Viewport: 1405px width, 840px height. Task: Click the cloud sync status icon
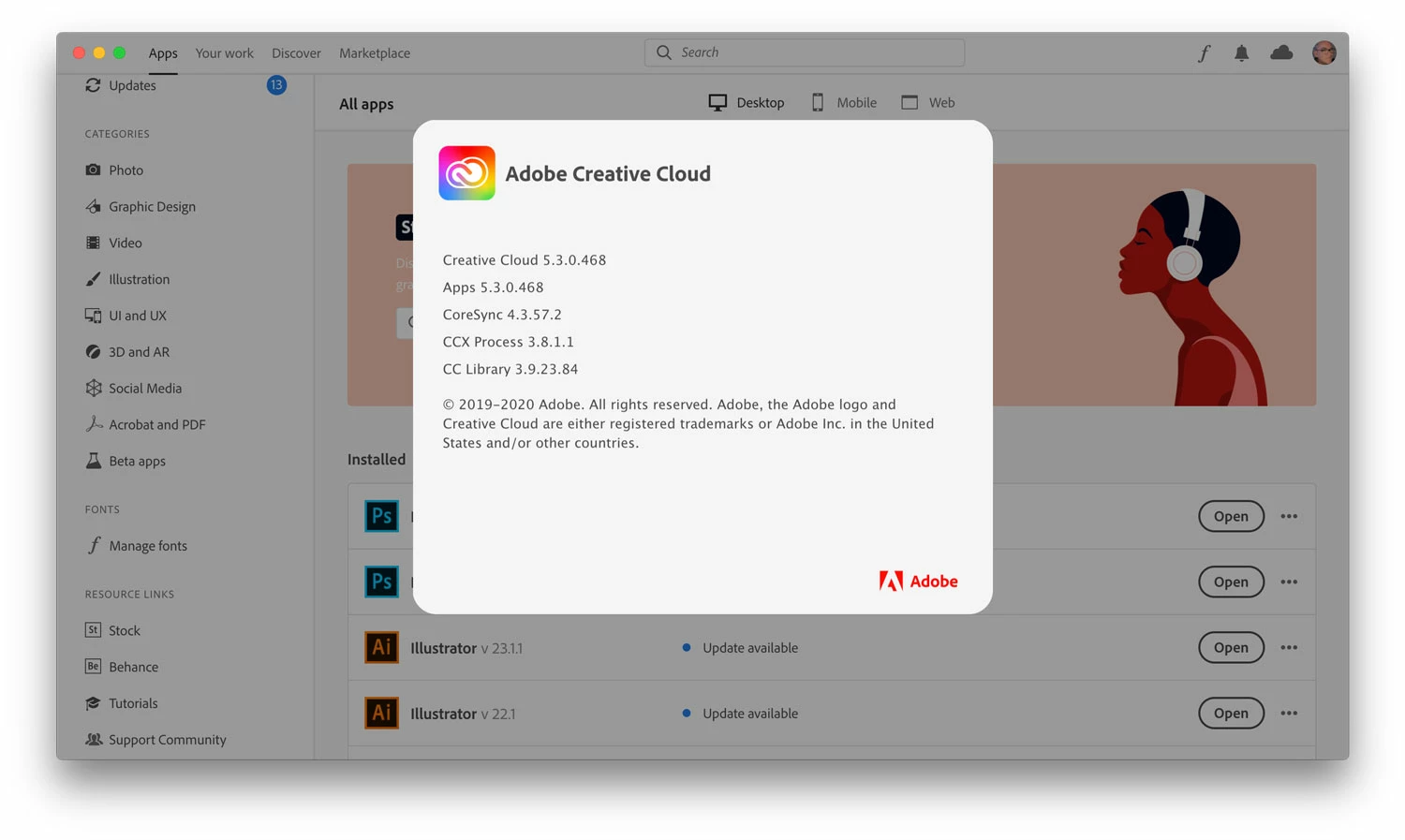pos(1281,52)
